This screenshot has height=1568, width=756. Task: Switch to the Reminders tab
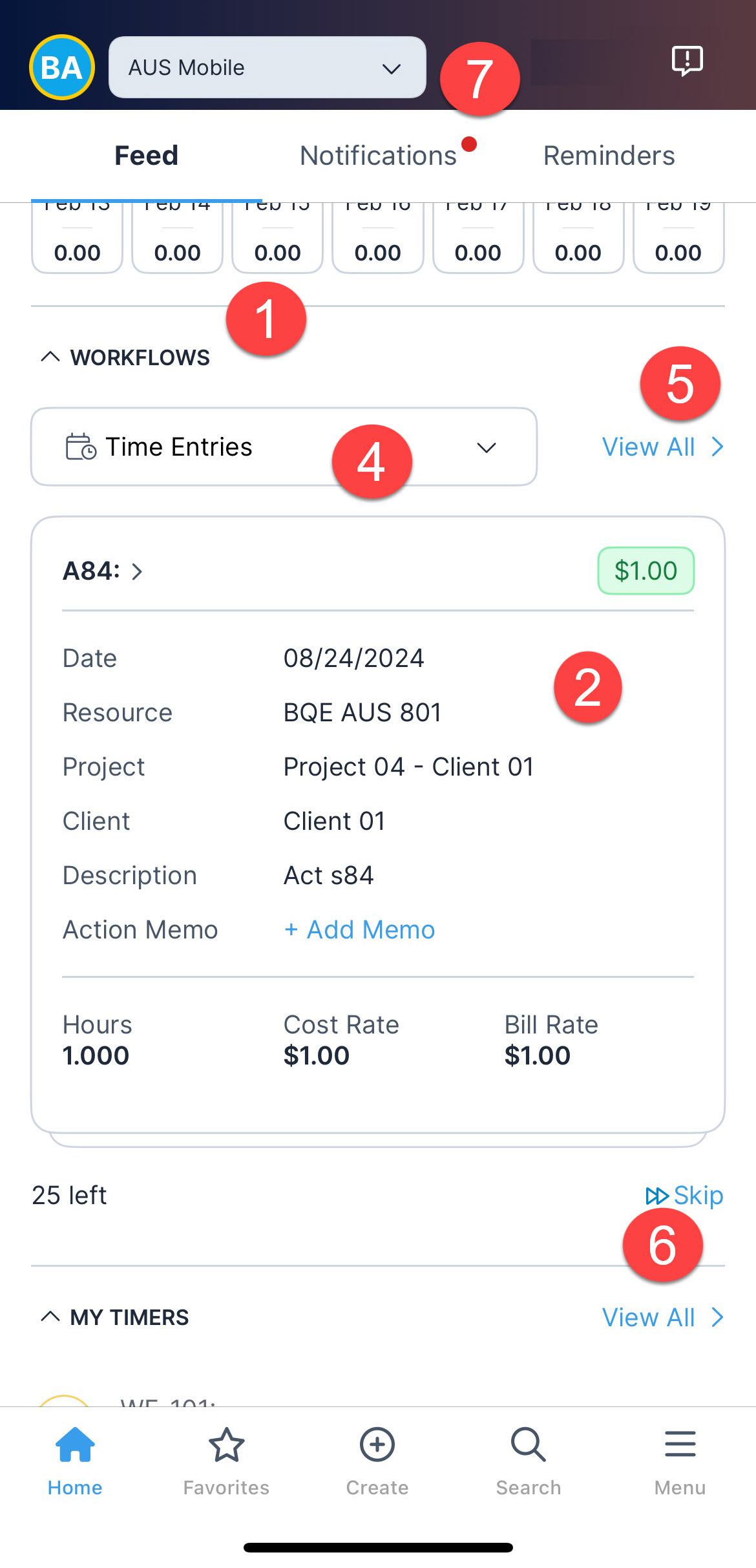609,156
